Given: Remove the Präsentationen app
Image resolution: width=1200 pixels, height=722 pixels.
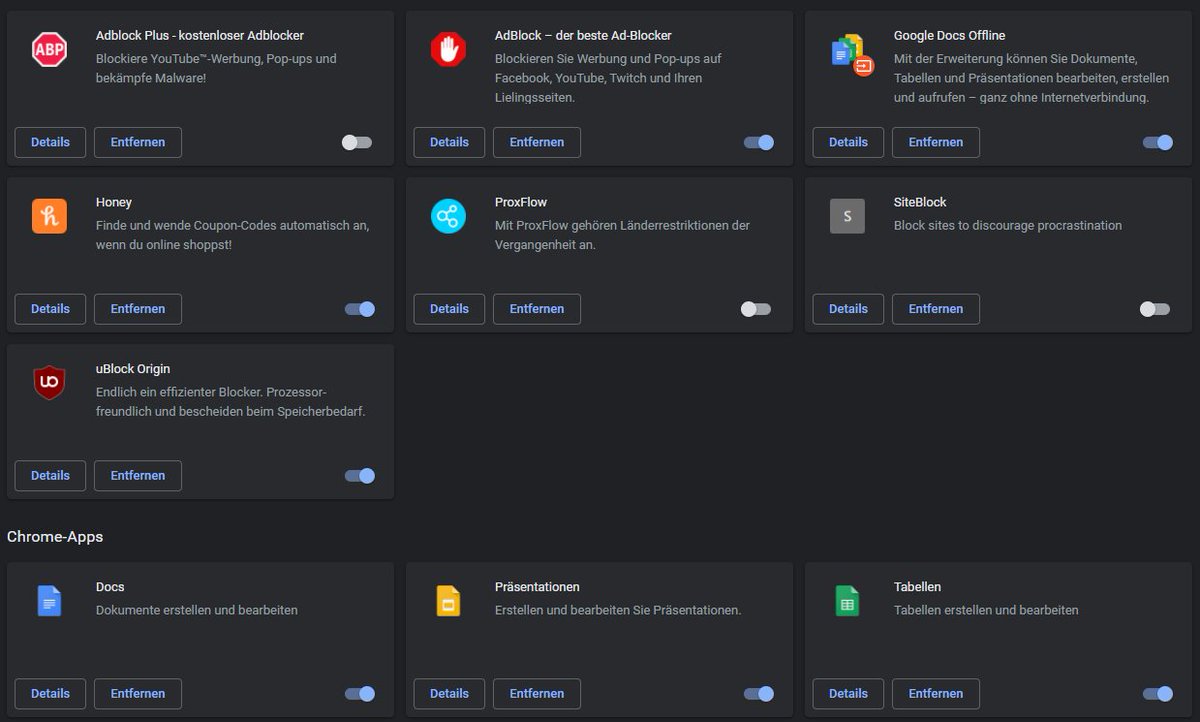Looking at the screenshot, I should point(537,694).
